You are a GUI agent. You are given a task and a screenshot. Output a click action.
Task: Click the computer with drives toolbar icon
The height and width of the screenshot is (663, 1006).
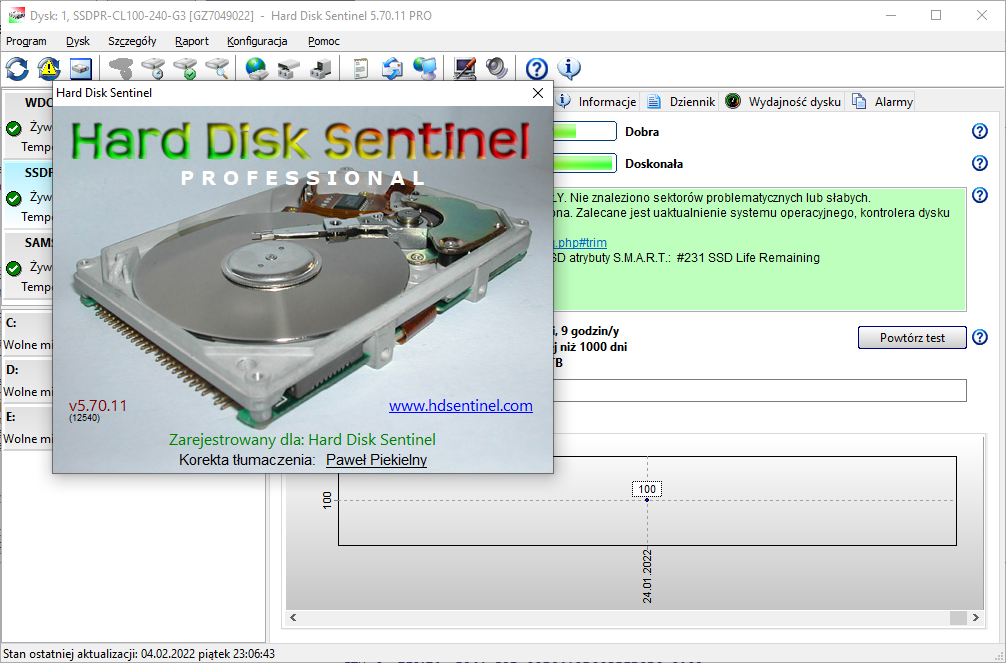click(x=321, y=68)
